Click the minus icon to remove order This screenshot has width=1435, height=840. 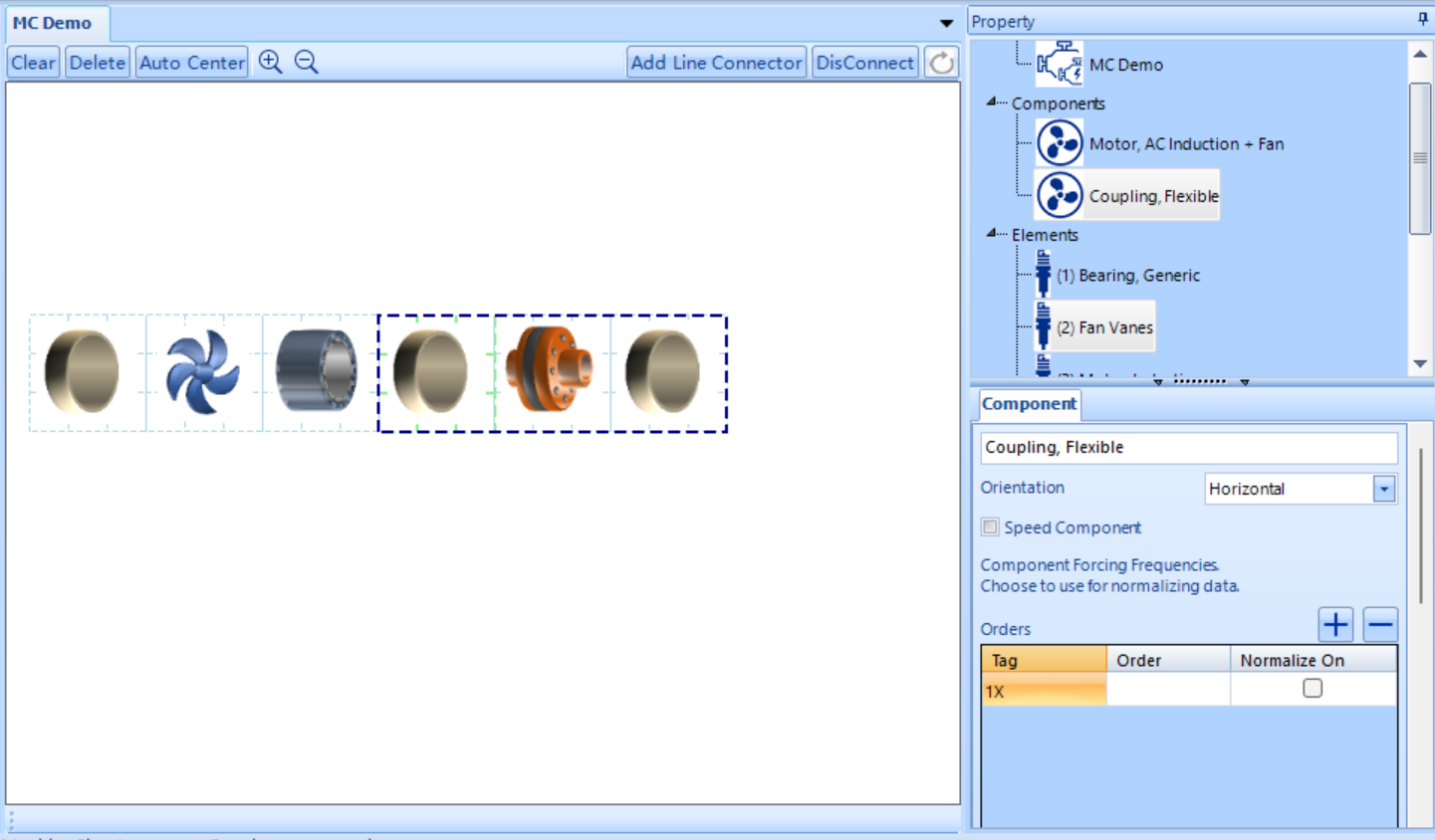click(x=1380, y=625)
